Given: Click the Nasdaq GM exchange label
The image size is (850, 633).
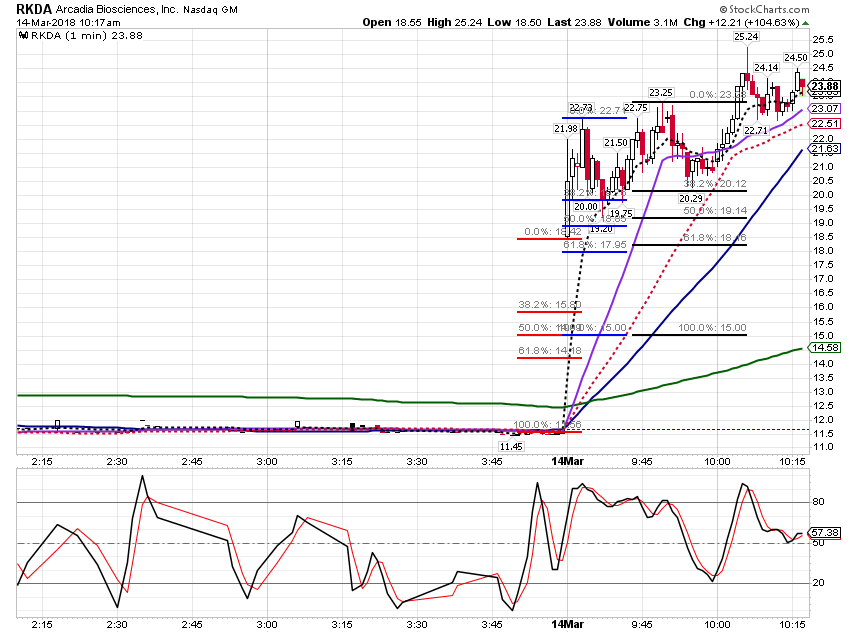Looking at the screenshot, I should click(x=210, y=10).
